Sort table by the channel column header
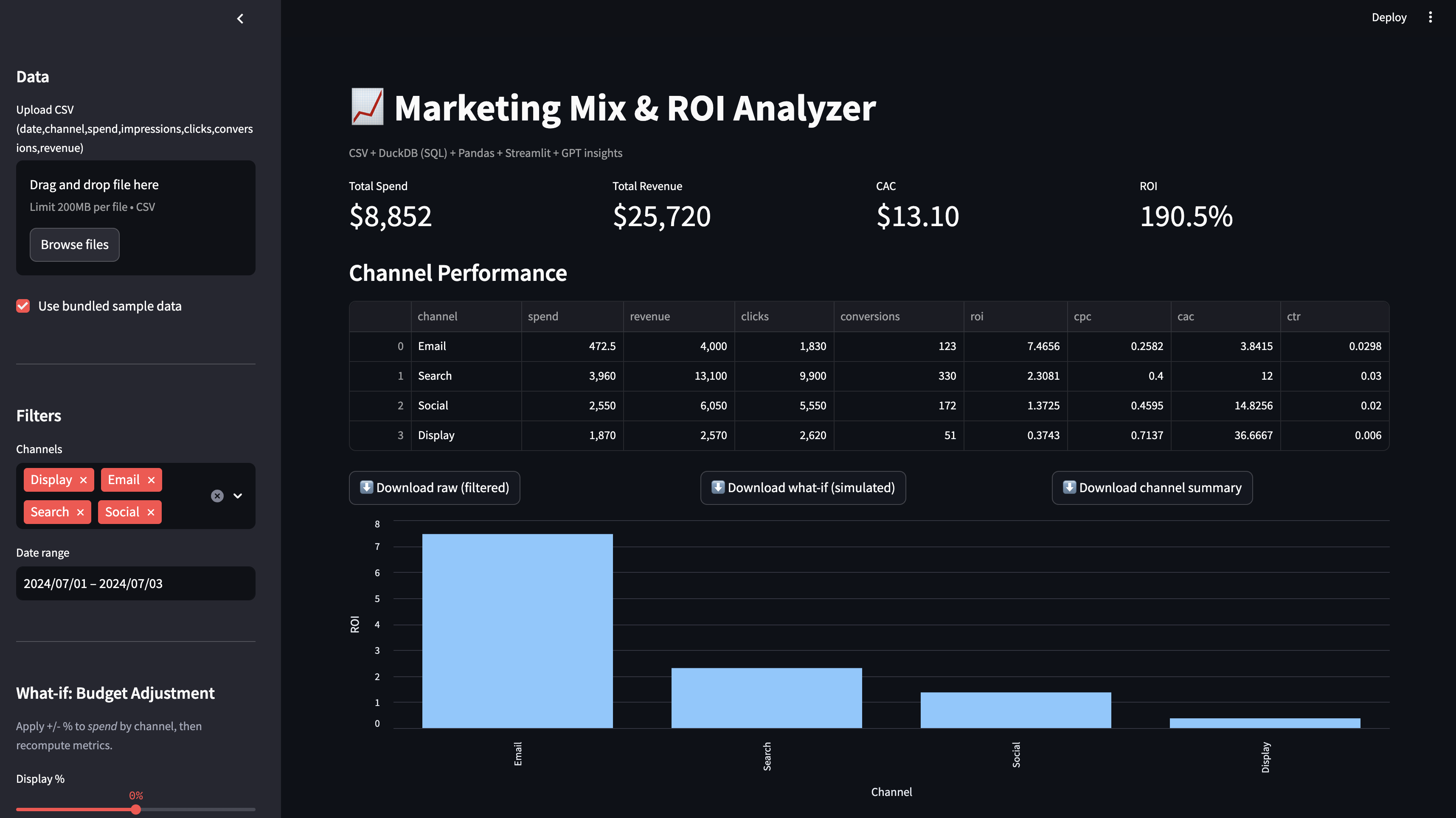This screenshot has height=818, width=1456. coord(467,317)
